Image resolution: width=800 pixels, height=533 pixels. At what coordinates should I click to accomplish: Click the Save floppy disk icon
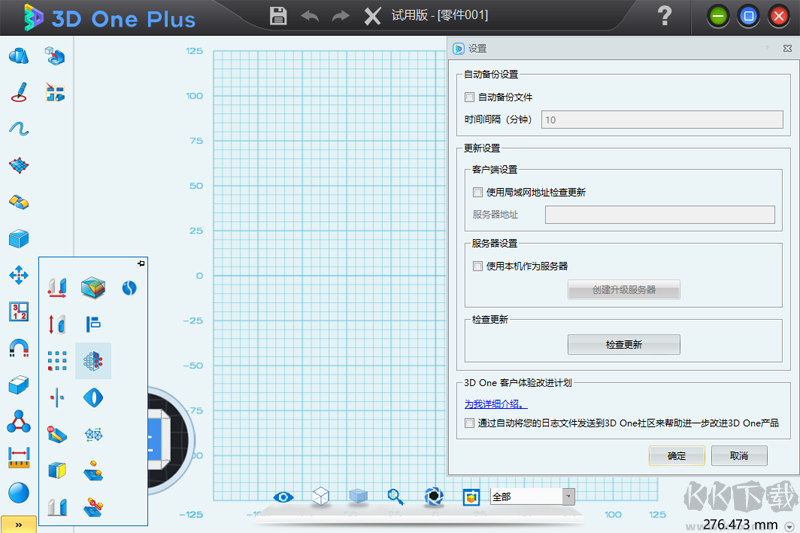coord(279,16)
